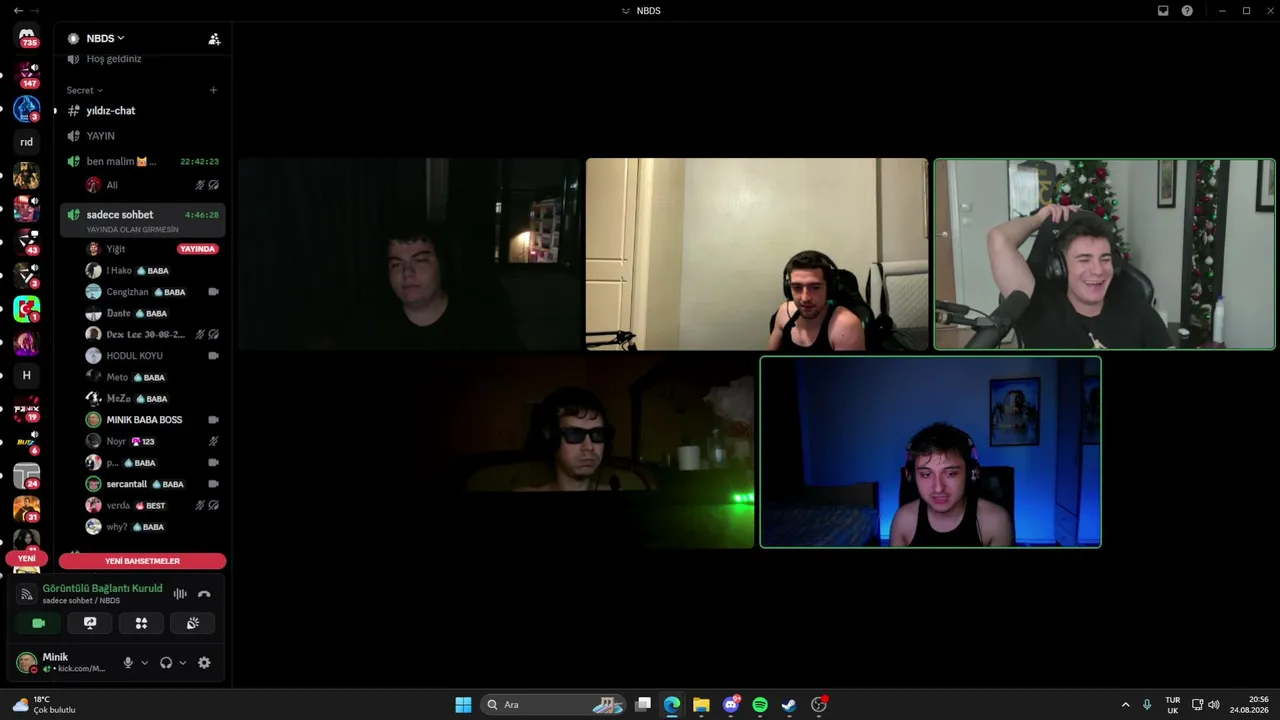Select user Yiğit in voice channel
This screenshot has width=1280, height=720.
pyautogui.click(x=116, y=249)
